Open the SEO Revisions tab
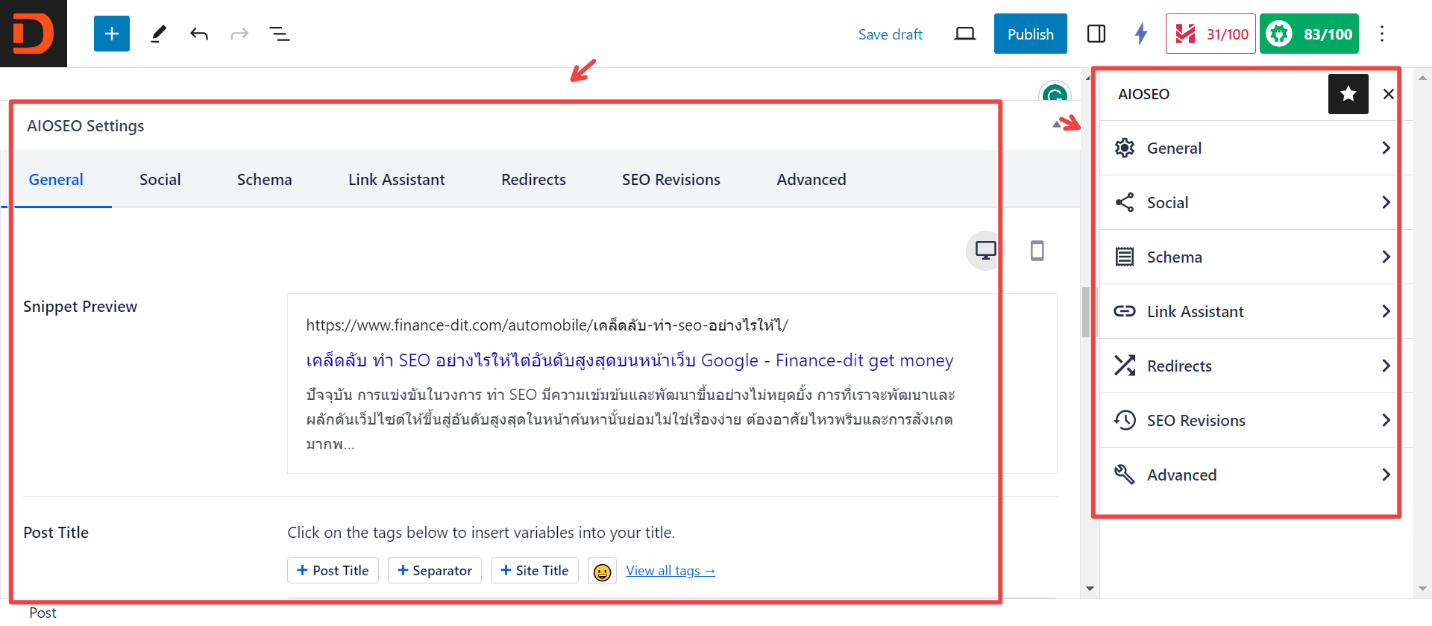The height and width of the screenshot is (626, 1432). (671, 180)
